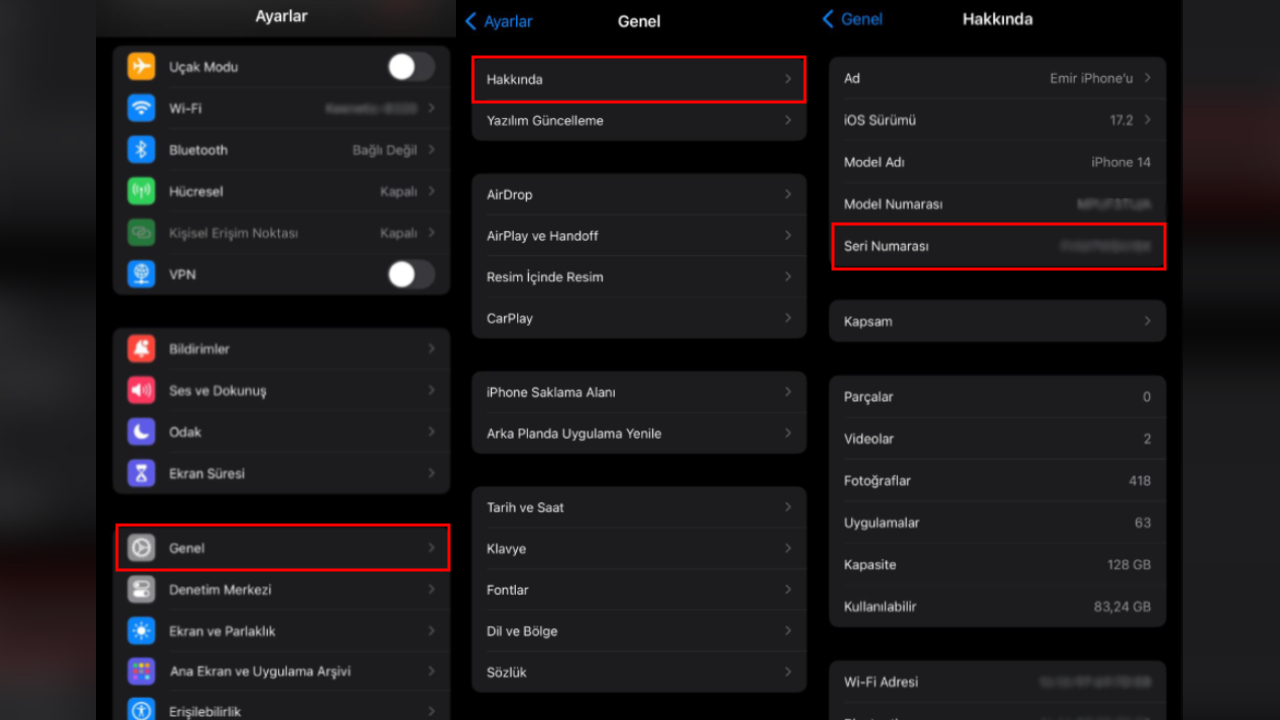Viewport: 1280px width, 720px height.
Task: Tap the Wi-Fi Adresi row
Action: pos(997,682)
